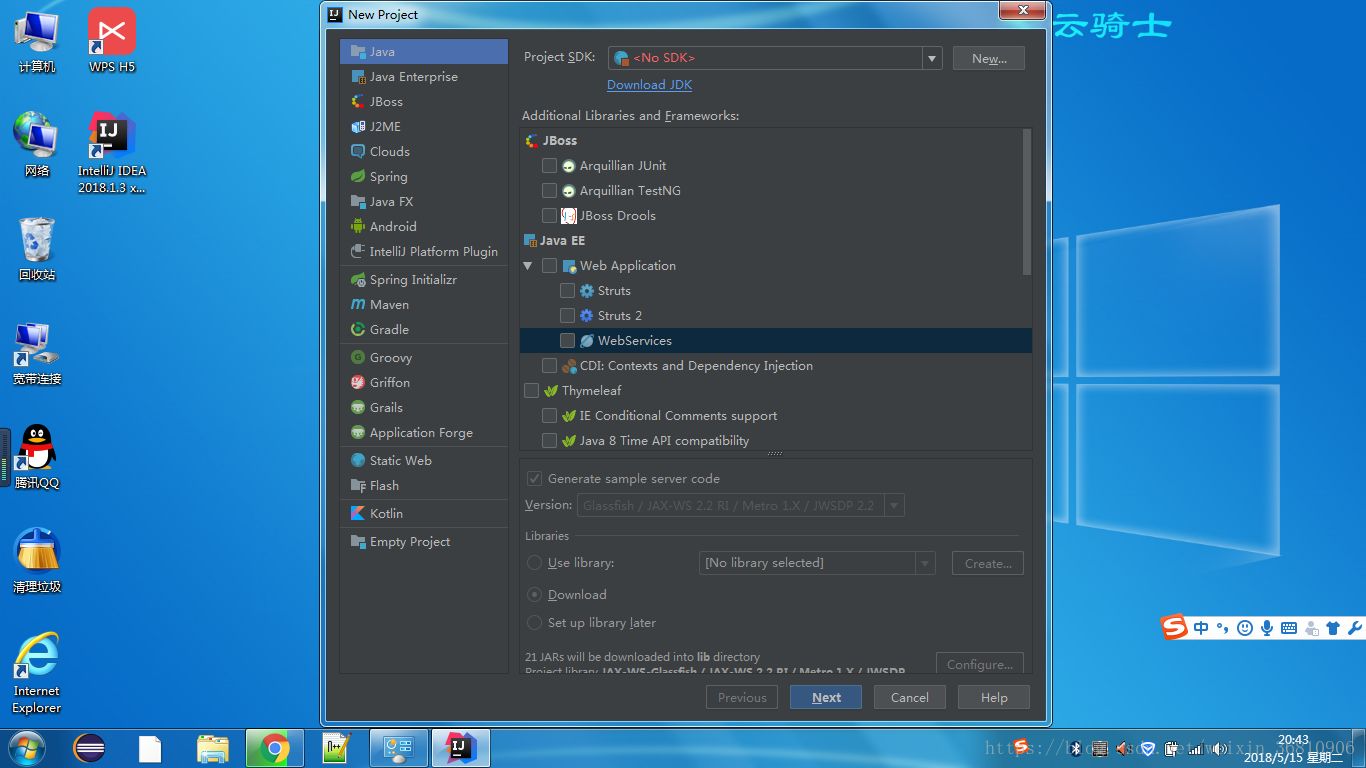Open Sogou toolbox wrench icon
Screen dimensions: 1366x768
click(1354, 628)
